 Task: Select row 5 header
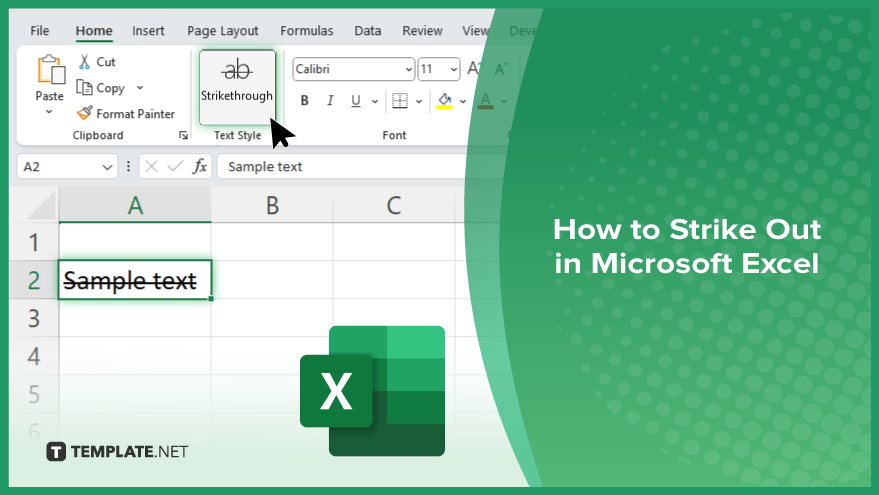[x=34, y=395]
